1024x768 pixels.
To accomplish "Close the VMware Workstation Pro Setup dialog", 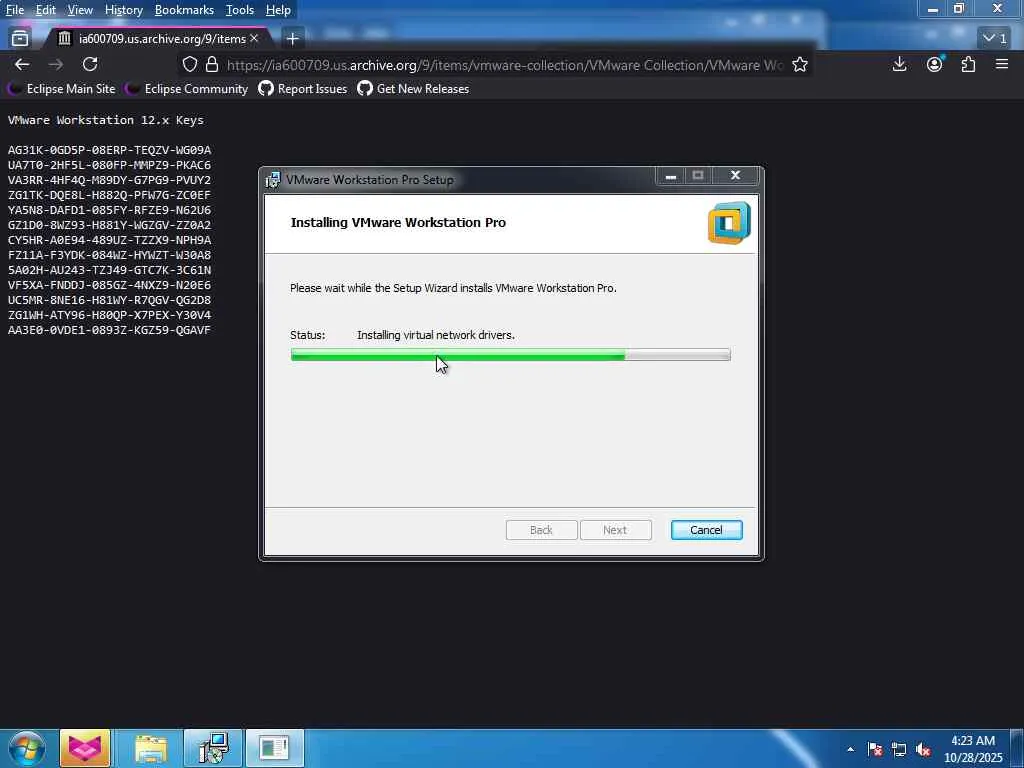I will (x=735, y=176).
